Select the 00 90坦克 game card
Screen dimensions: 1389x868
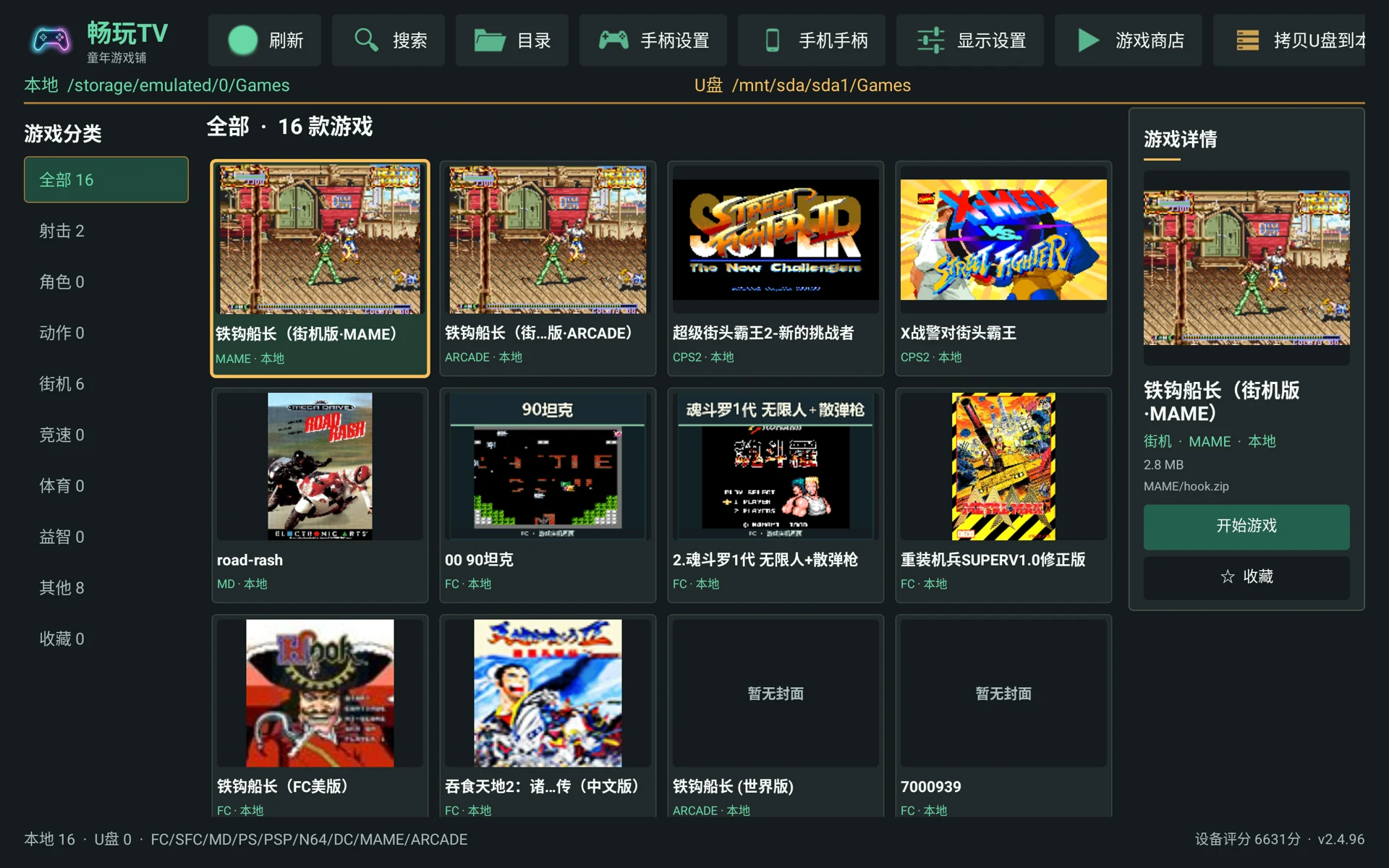548,495
